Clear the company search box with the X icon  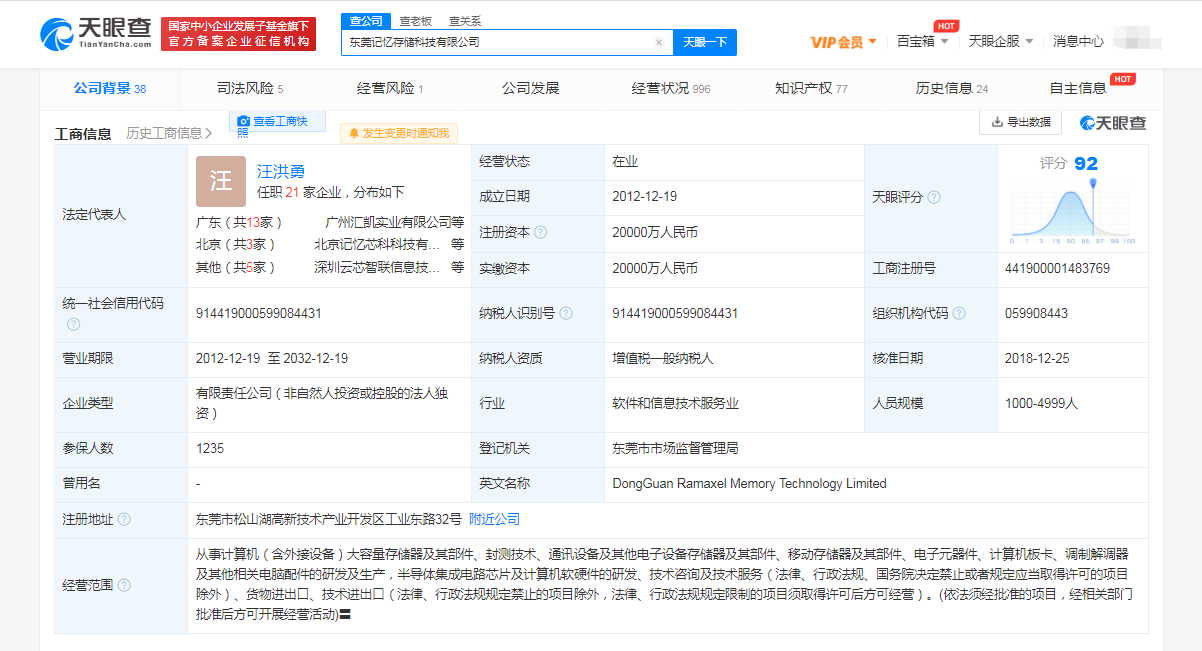[x=658, y=42]
